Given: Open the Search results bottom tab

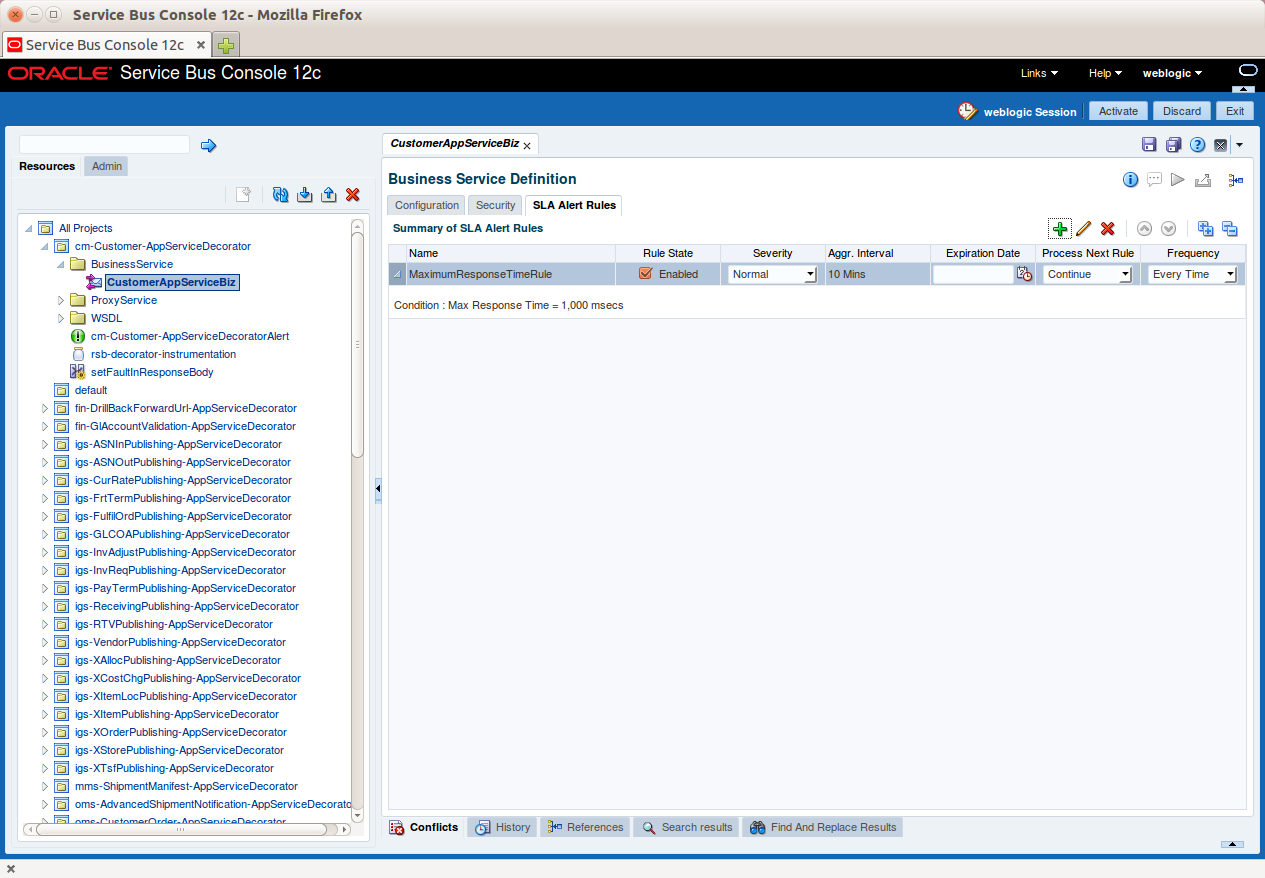Looking at the screenshot, I should [x=686, y=827].
